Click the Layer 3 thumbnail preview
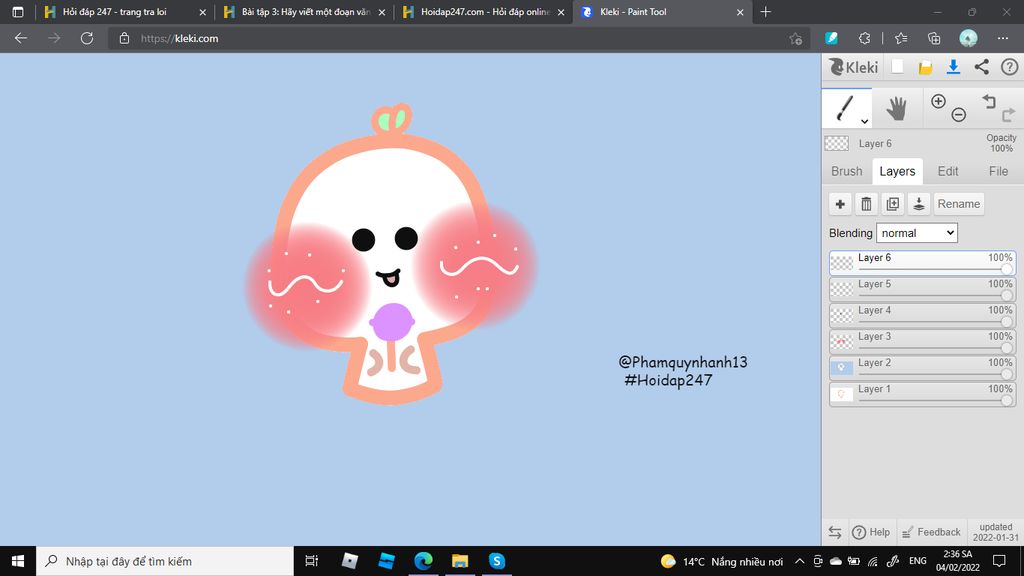The image size is (1024, 576). 842,342
